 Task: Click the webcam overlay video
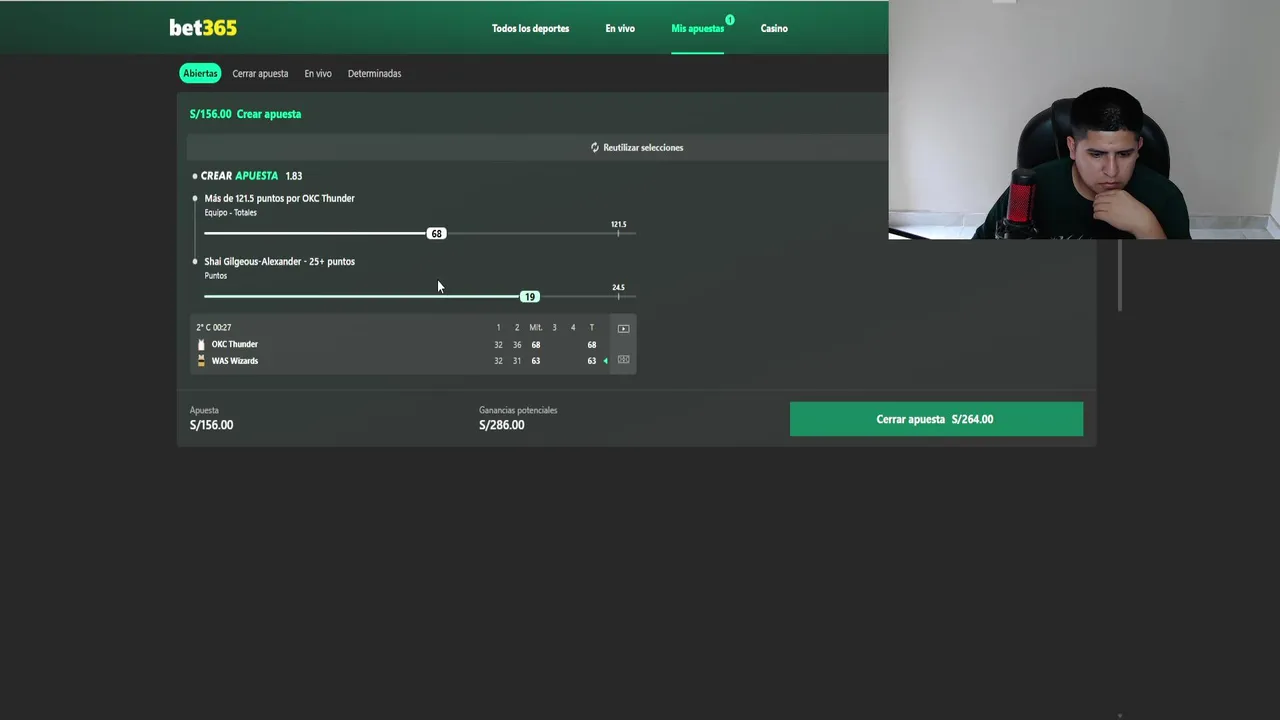(x=1084, y=120)
